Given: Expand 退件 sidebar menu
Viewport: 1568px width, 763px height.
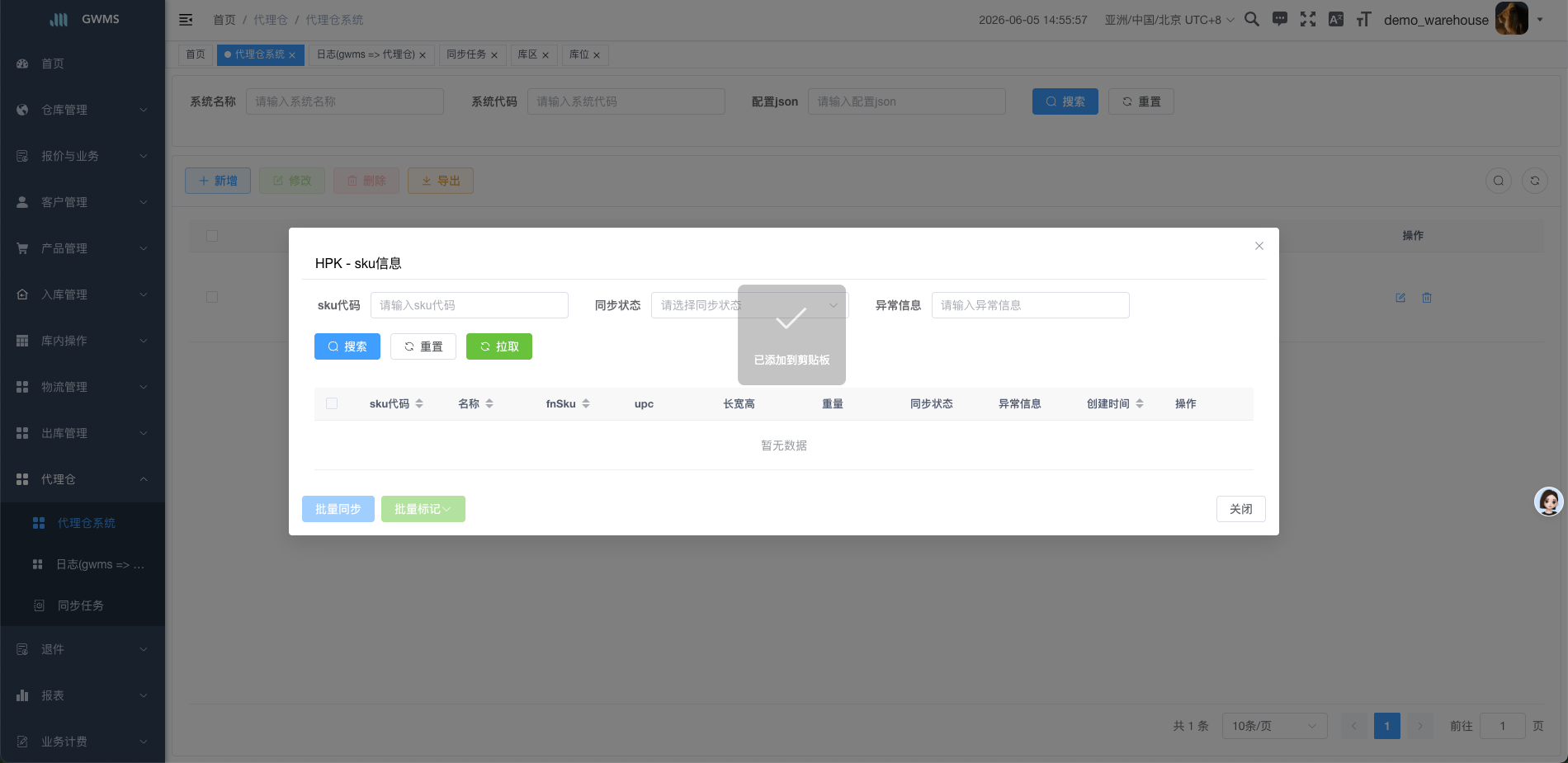Looking at the screenshot, I should coord(83,649).
